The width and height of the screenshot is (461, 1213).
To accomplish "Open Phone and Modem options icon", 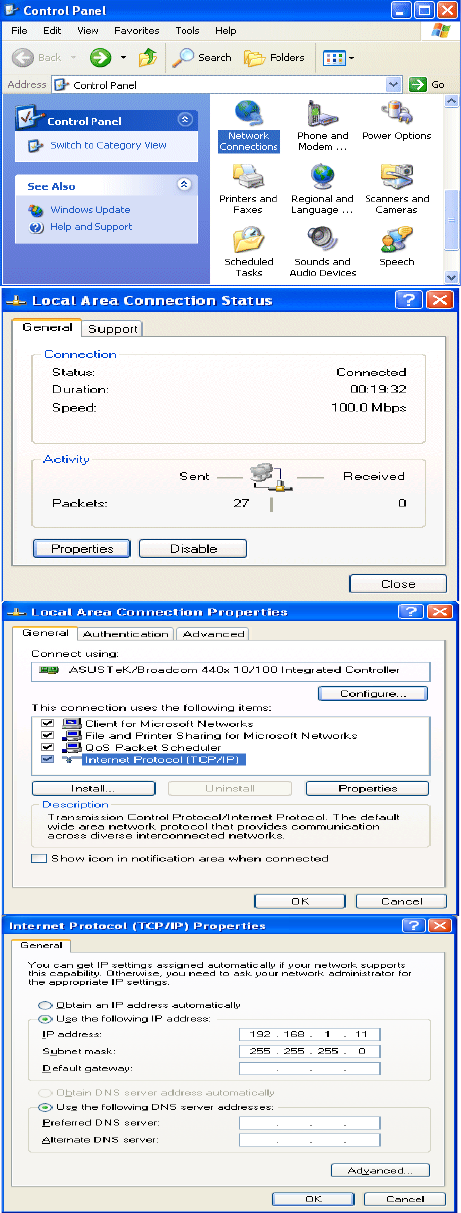I will (x=322, y=126).
